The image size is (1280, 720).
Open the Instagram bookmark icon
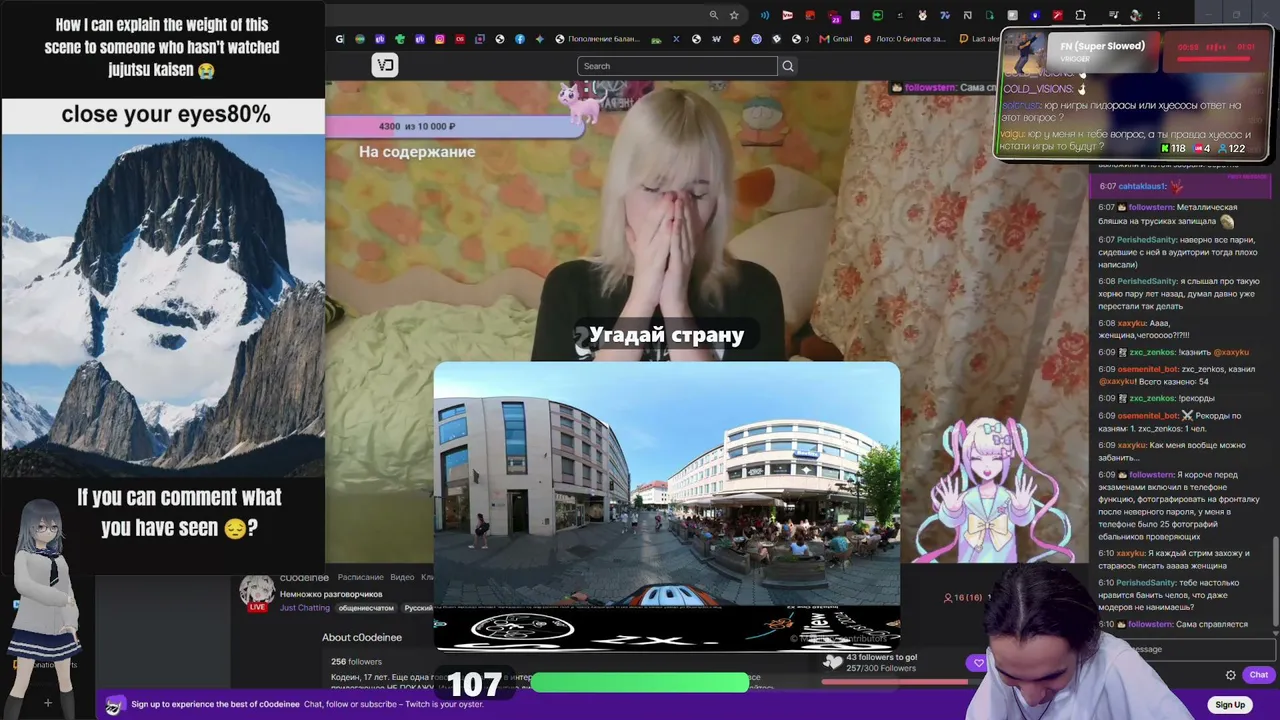tap(440, 39)
